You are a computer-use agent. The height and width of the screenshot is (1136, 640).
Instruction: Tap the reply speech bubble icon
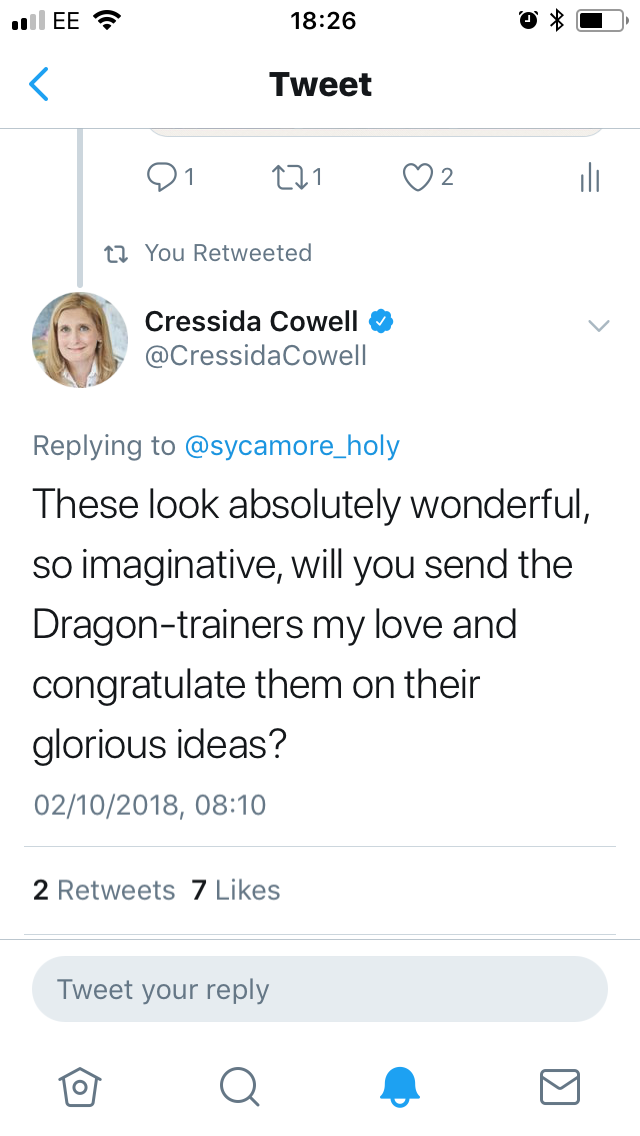click(x=160, y=177)
